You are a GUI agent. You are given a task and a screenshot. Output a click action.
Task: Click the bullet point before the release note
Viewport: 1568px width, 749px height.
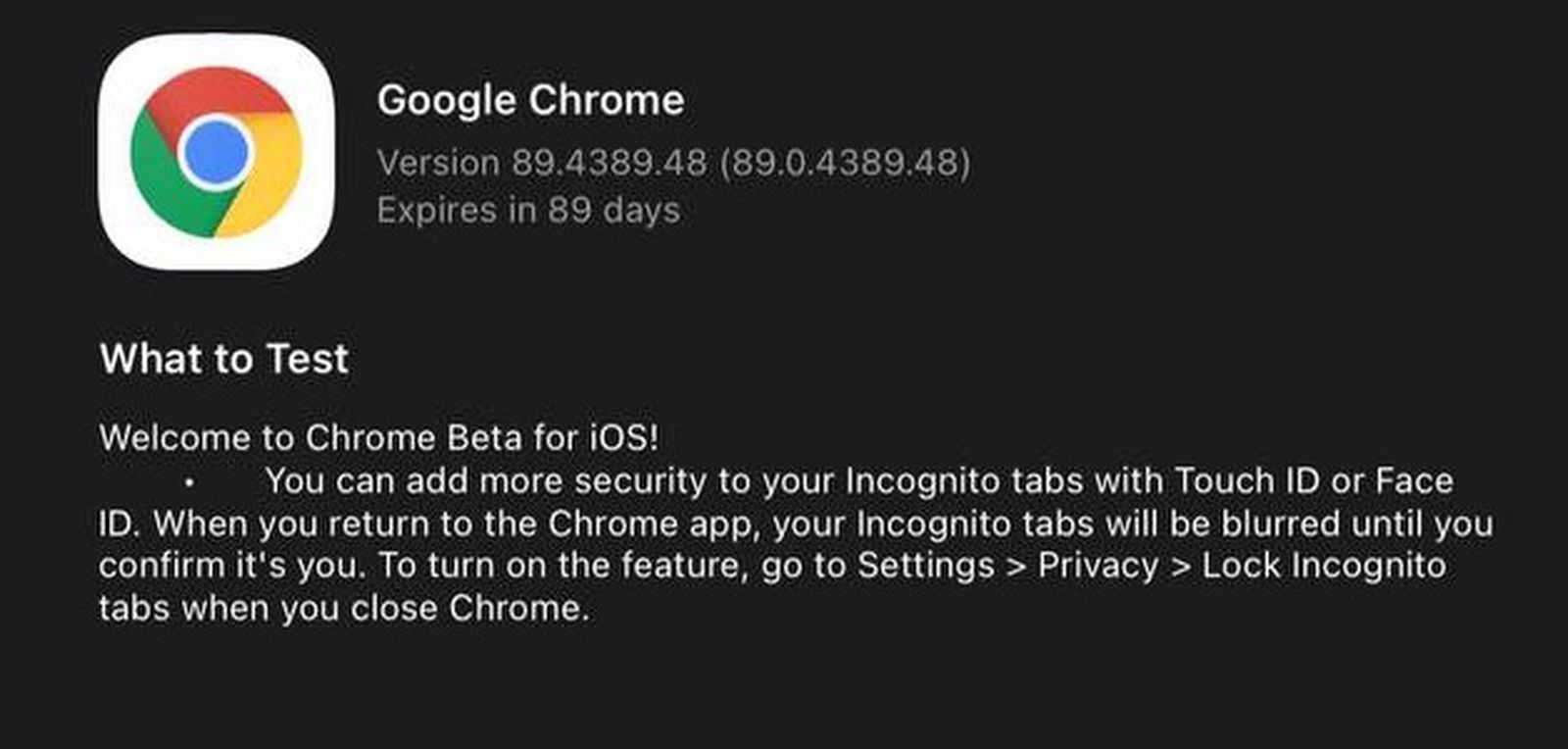tap(188, 482)
